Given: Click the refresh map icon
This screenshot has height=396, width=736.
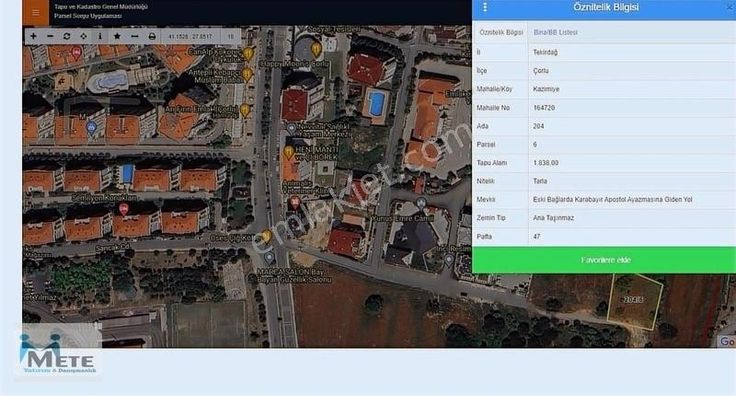Looking at the screenshot, I should tap(67, 36).
